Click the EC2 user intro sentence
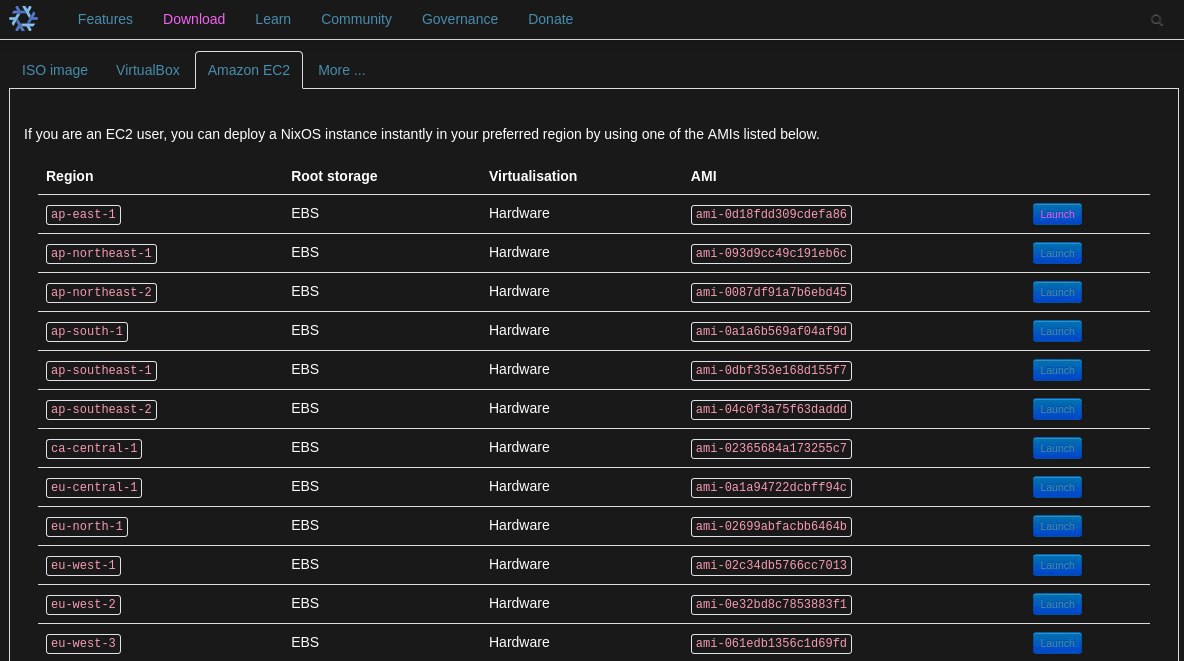The height and width of the screenshot is (661, 1184). click(421, 134)
